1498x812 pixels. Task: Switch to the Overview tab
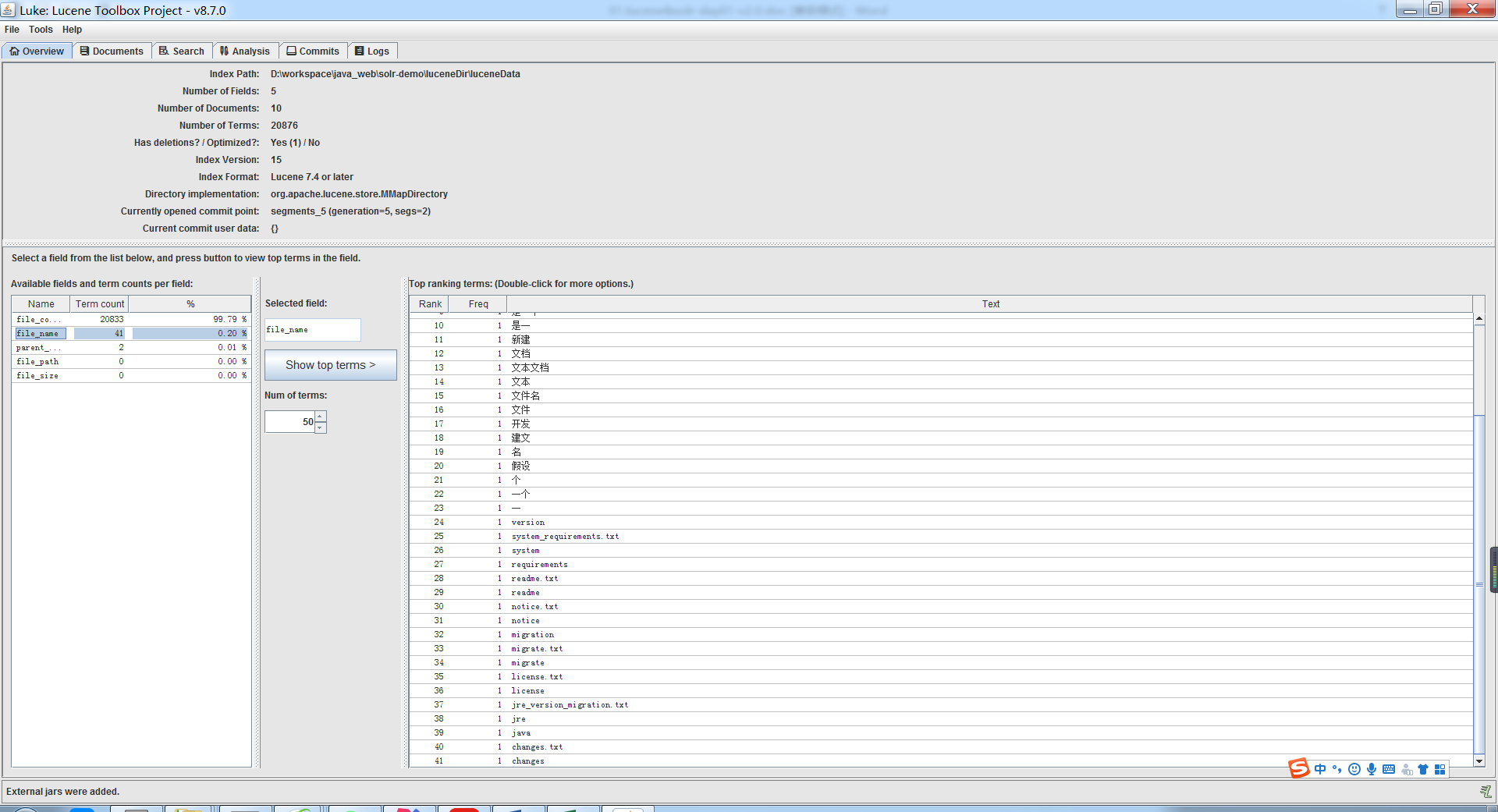coord(37,51)
